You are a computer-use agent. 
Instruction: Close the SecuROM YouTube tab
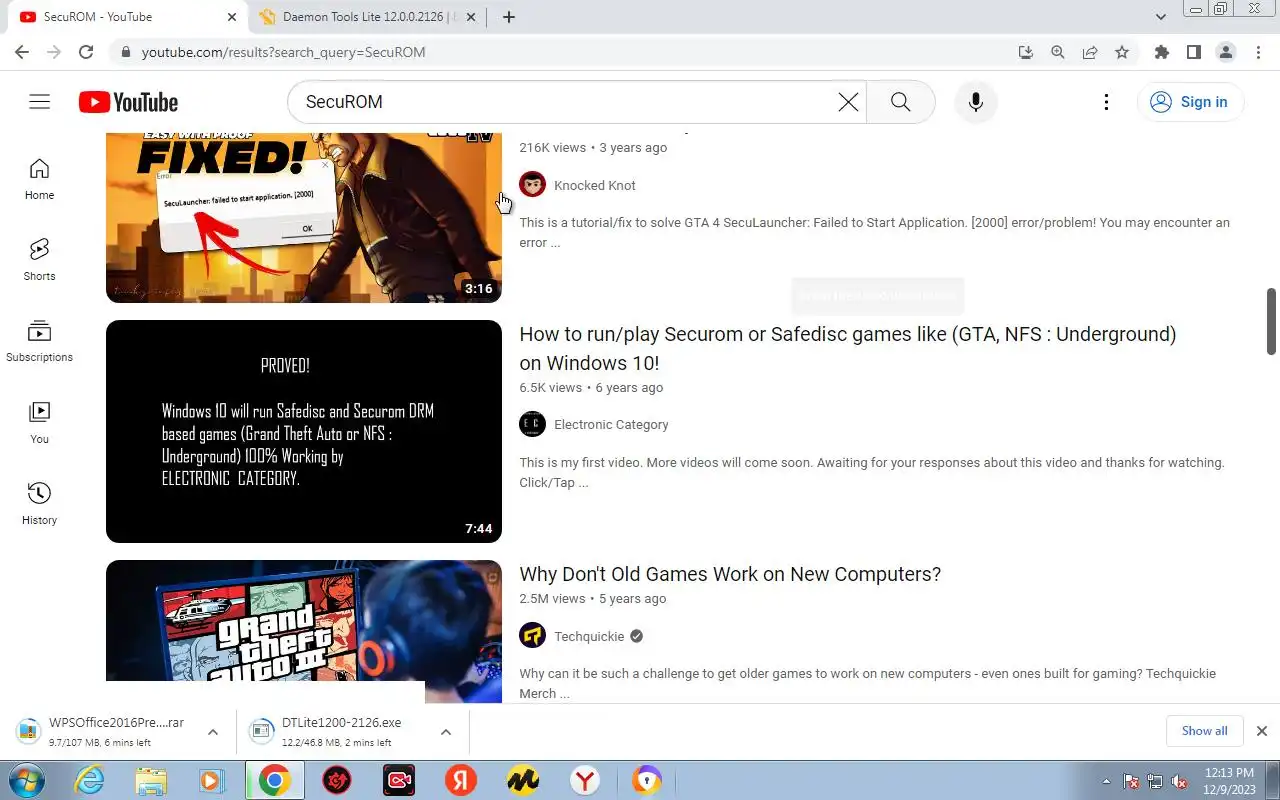pyautogui.click(x=231, y=17)
